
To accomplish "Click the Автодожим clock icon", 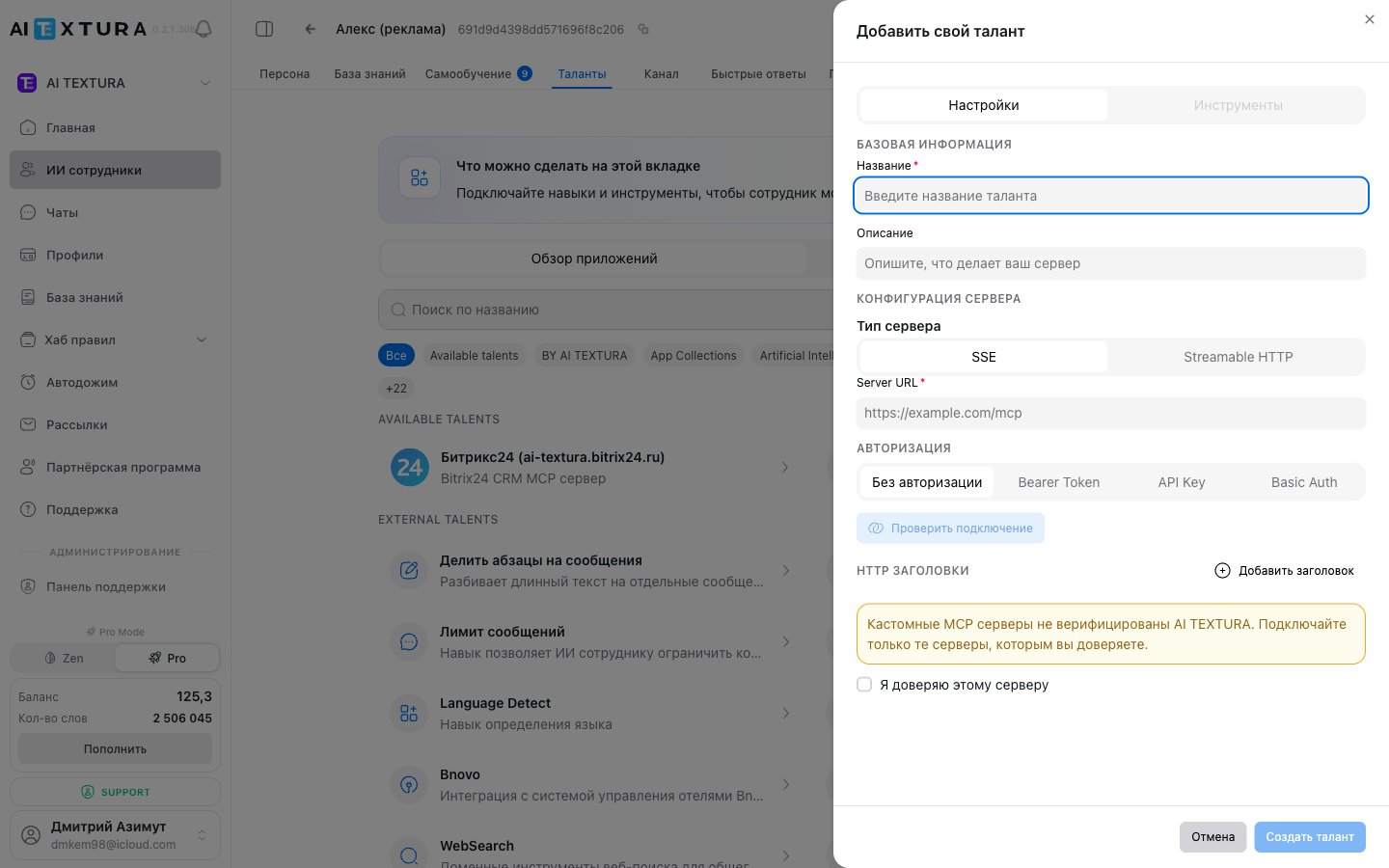I will coord(28,382).
